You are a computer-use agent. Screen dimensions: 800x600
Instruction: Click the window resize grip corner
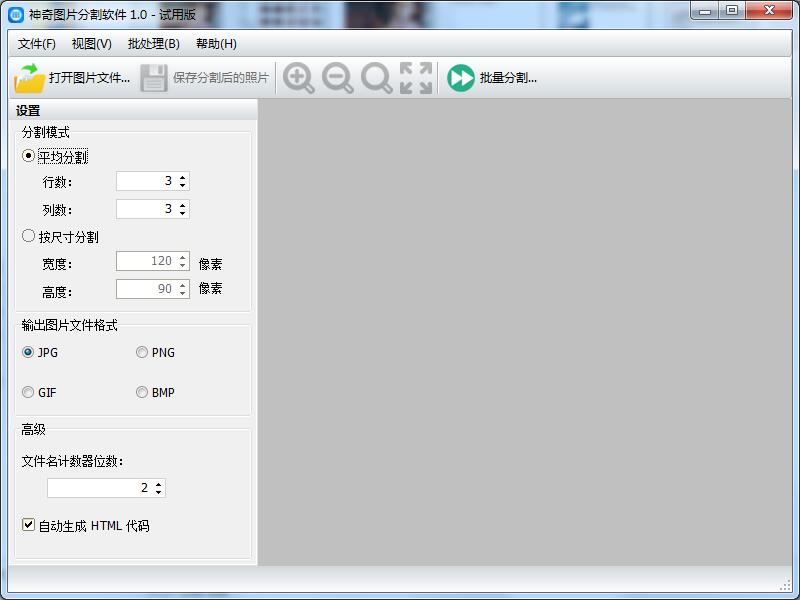click(x=785, y=585)
